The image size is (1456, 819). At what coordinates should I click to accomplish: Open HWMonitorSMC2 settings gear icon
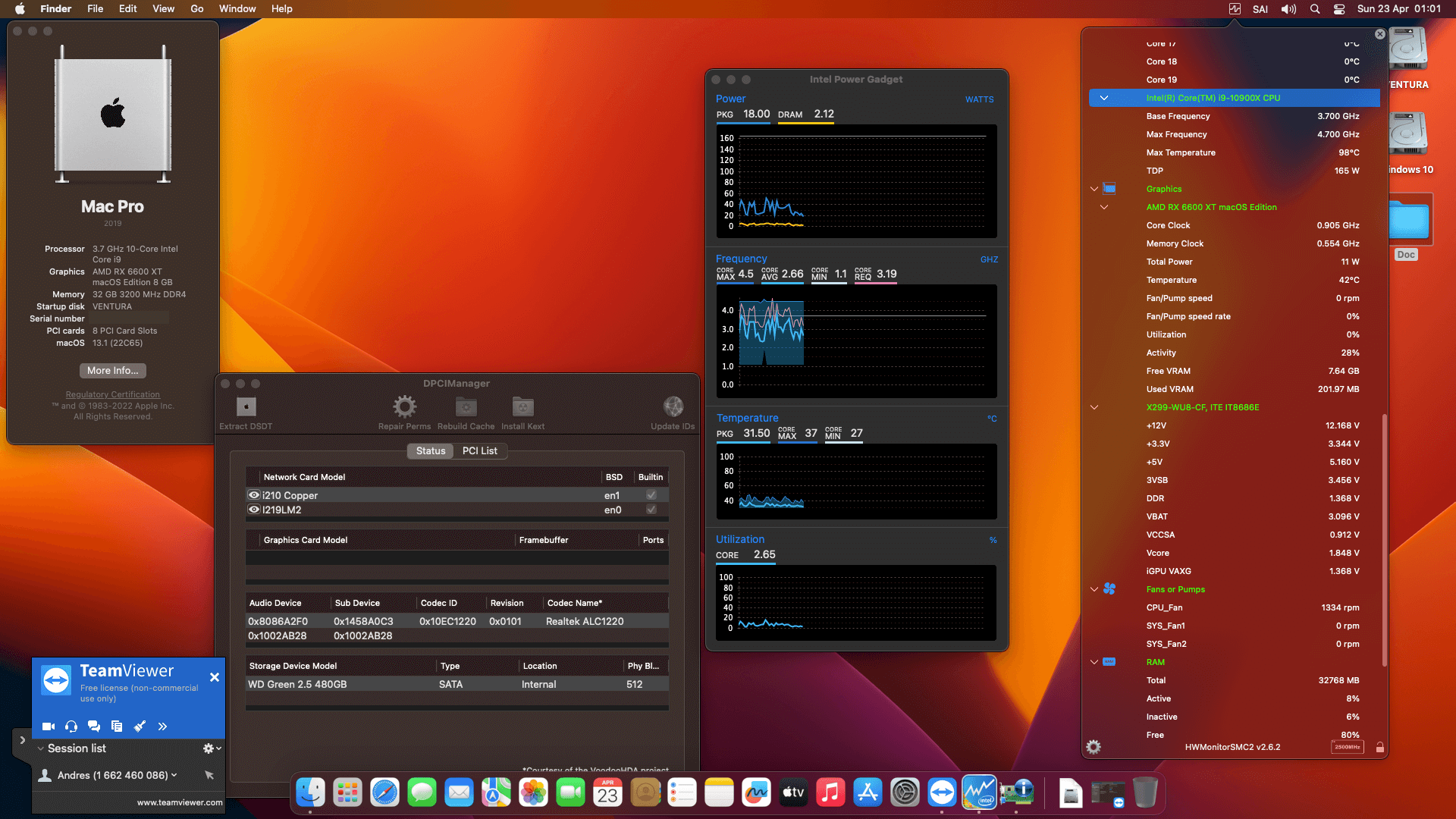point(1094,747)
